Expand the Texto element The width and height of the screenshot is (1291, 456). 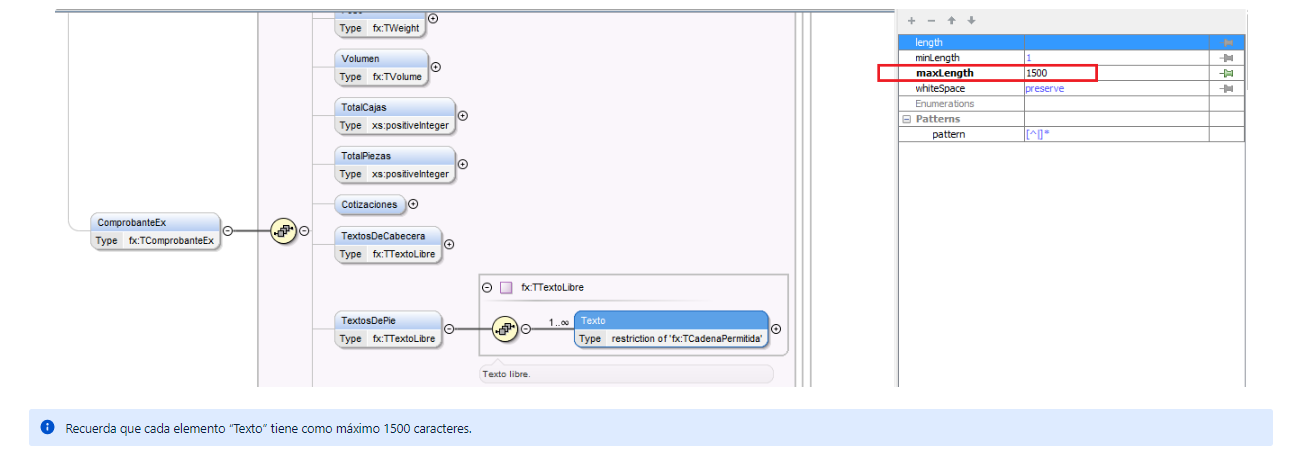[x=776, y=328]
